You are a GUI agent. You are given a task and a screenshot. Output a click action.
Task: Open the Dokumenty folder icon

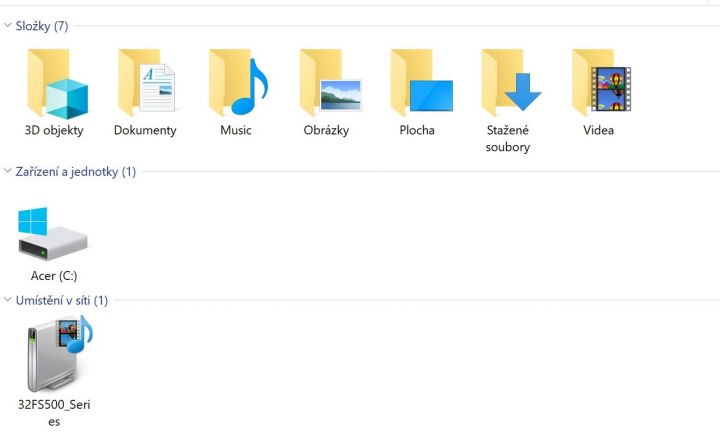[x=147, y=83]
